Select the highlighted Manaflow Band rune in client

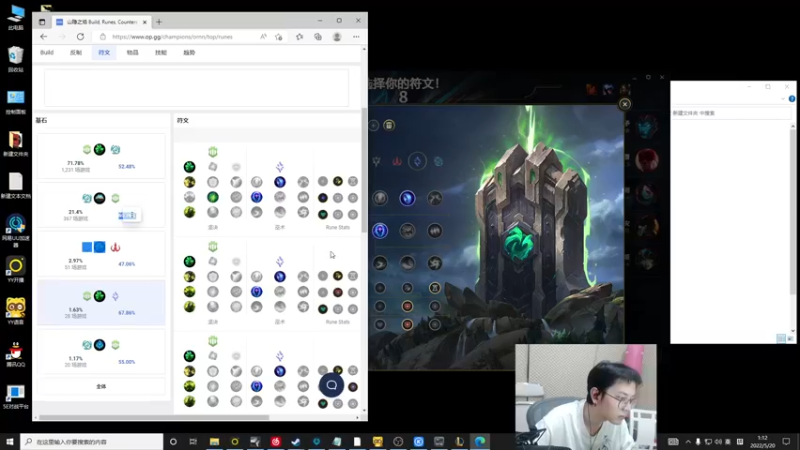(x=407, y=198)
